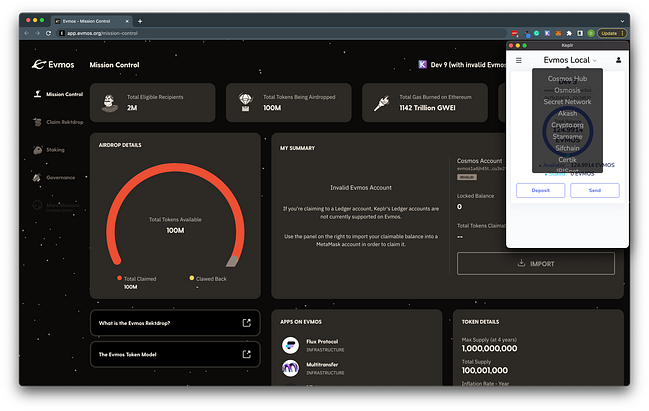Open the Extensions puzzle piece menu
Image resolution: width=649 pixels, height=411 pixels.
[569, 33]
